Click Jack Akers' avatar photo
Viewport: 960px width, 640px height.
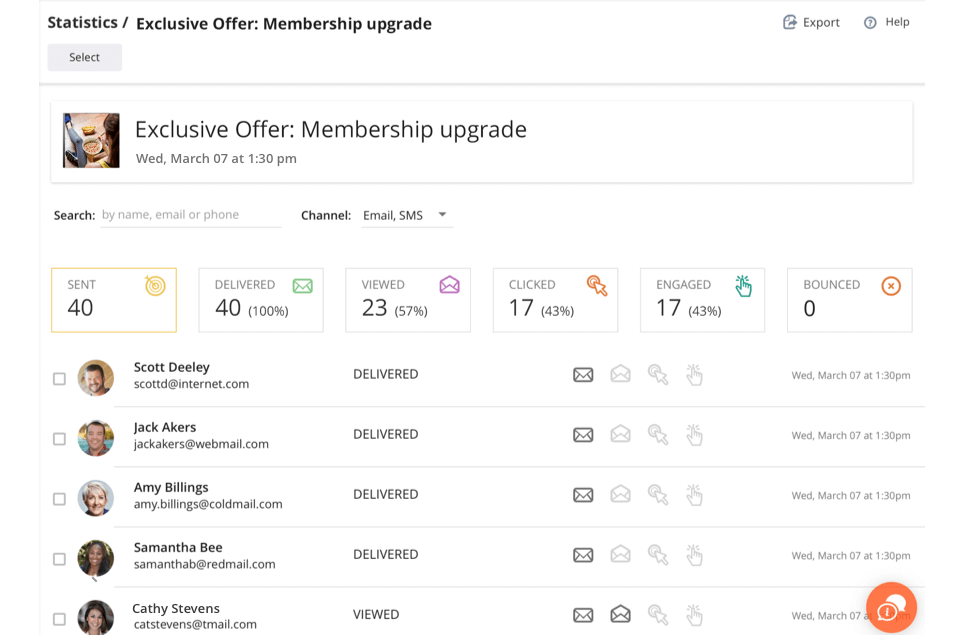tap(96, 438)
